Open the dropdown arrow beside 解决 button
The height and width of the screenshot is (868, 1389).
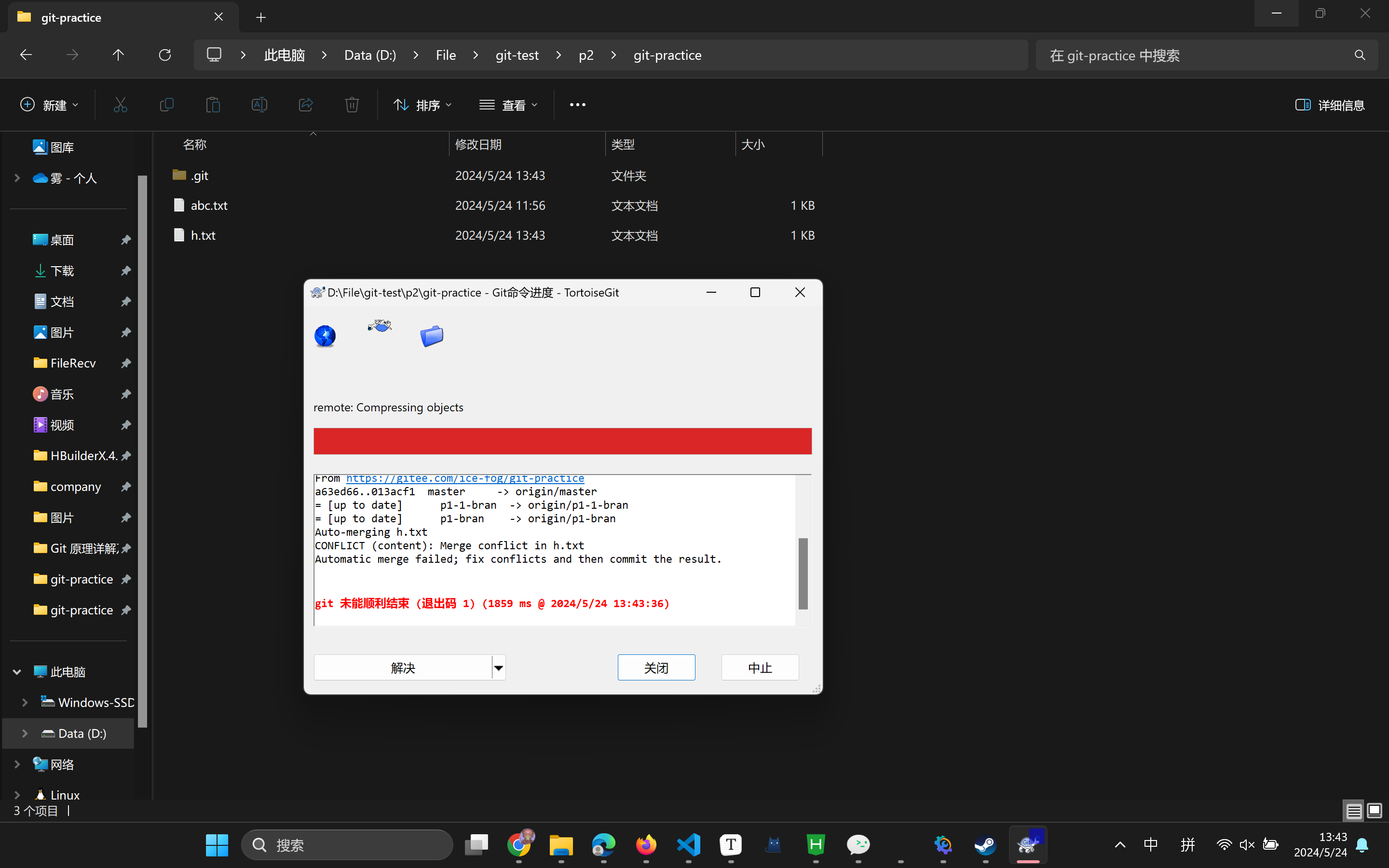[x=498, y=668]
